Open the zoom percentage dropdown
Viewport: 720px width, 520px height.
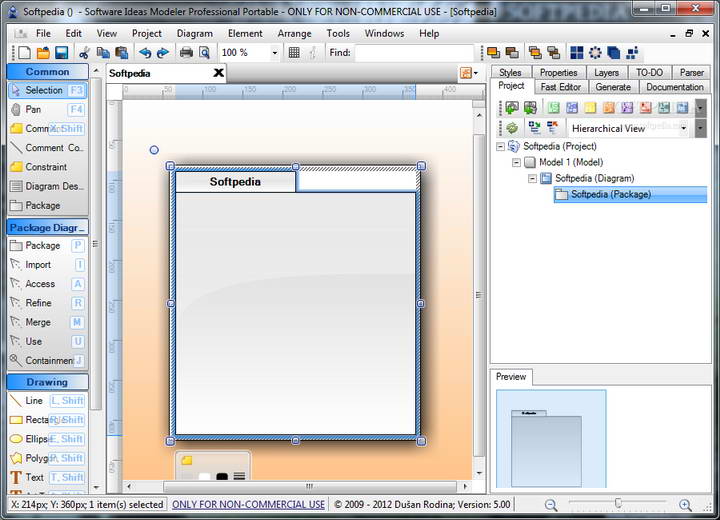[x=275, y=53]
